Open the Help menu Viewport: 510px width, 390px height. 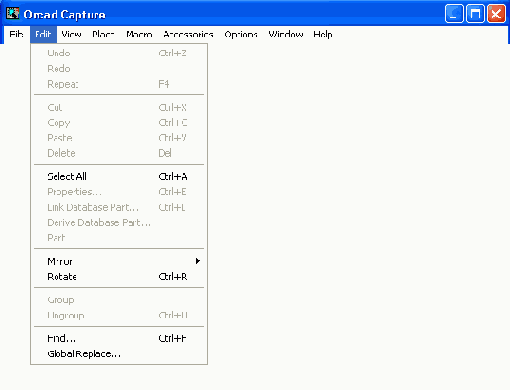point(323,34)
